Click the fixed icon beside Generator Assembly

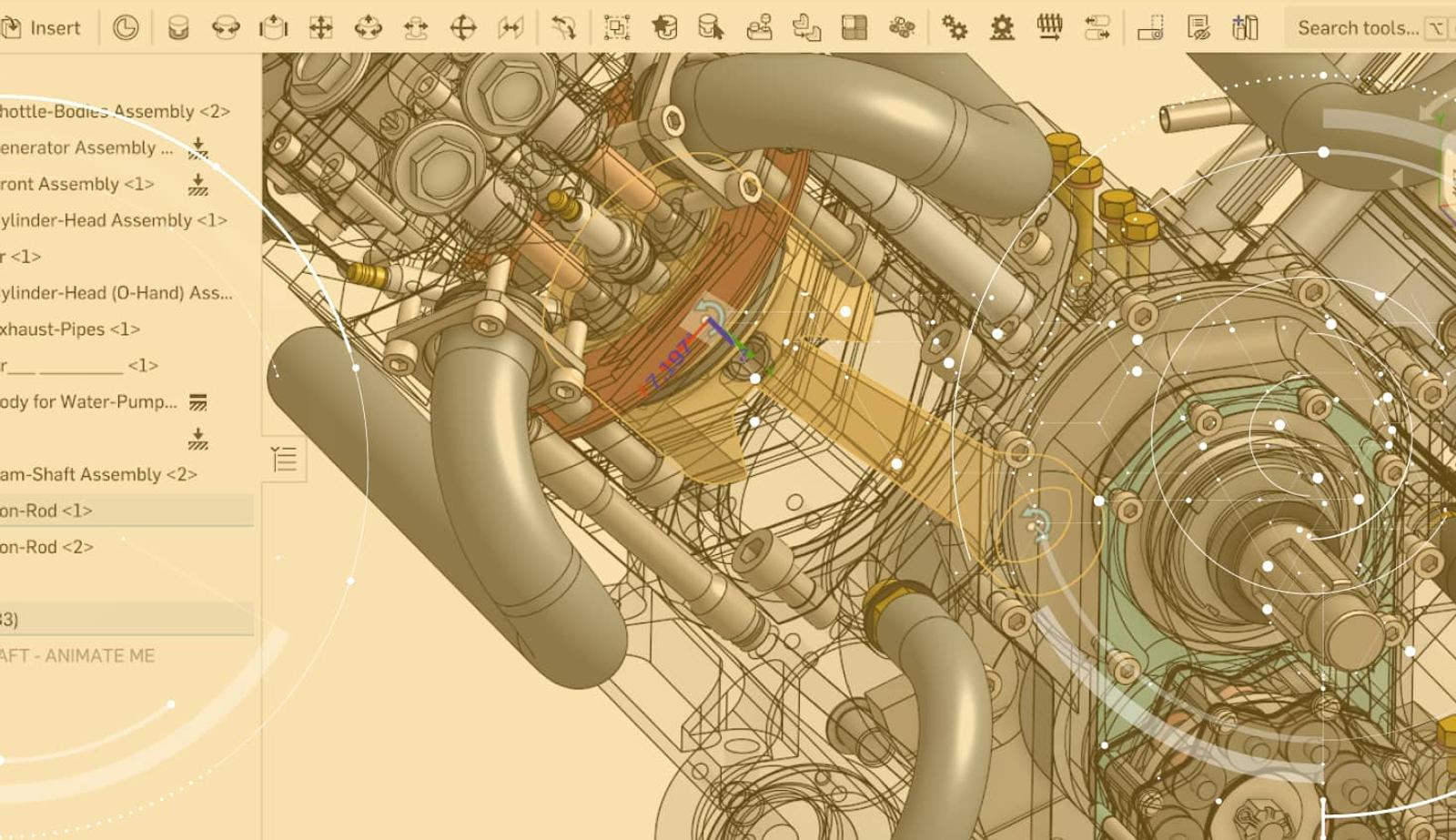[x=197, y=148]
